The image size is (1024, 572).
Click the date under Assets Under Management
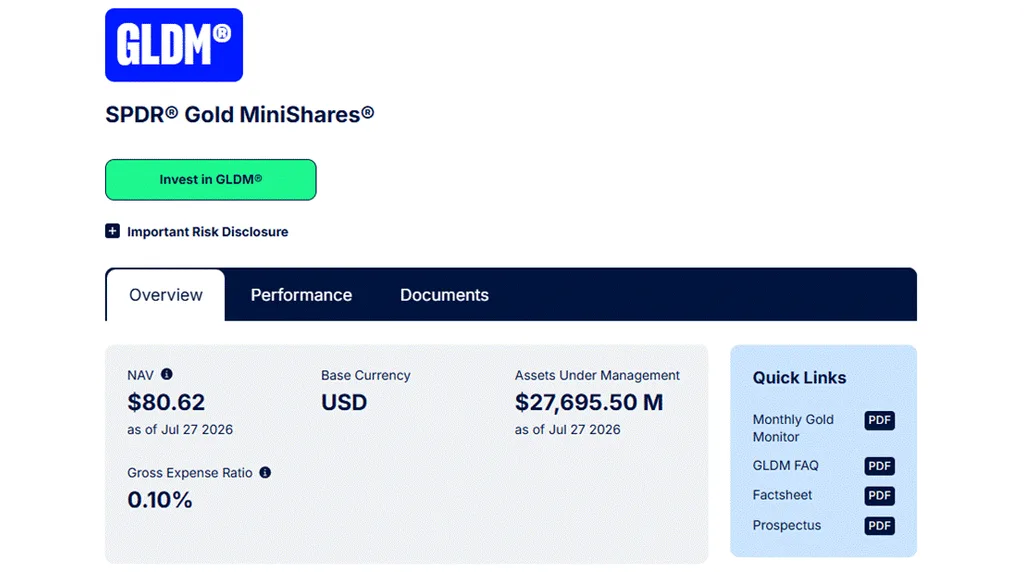pos(567,430)
